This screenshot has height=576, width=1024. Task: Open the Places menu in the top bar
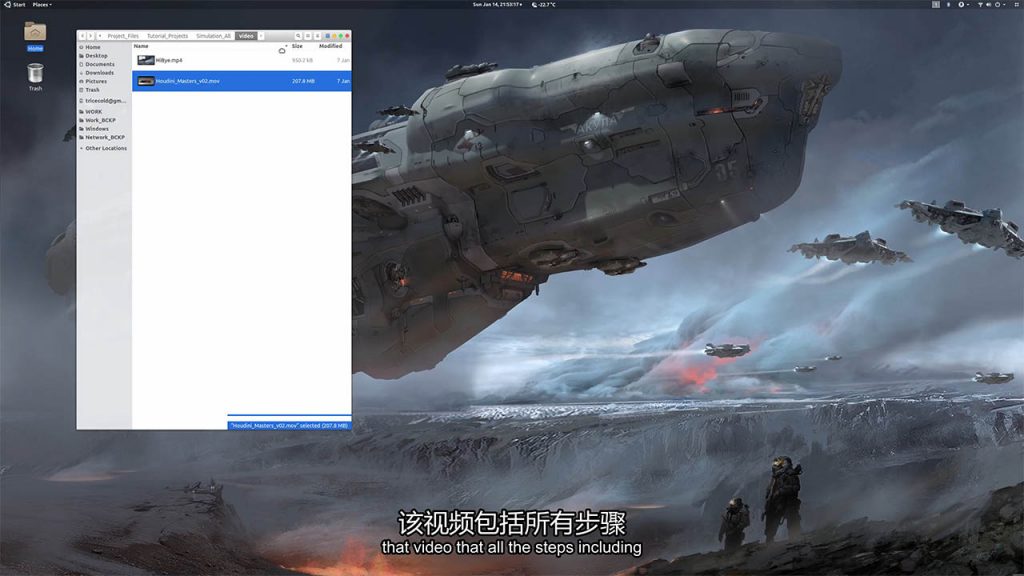(x=42, y=5)
